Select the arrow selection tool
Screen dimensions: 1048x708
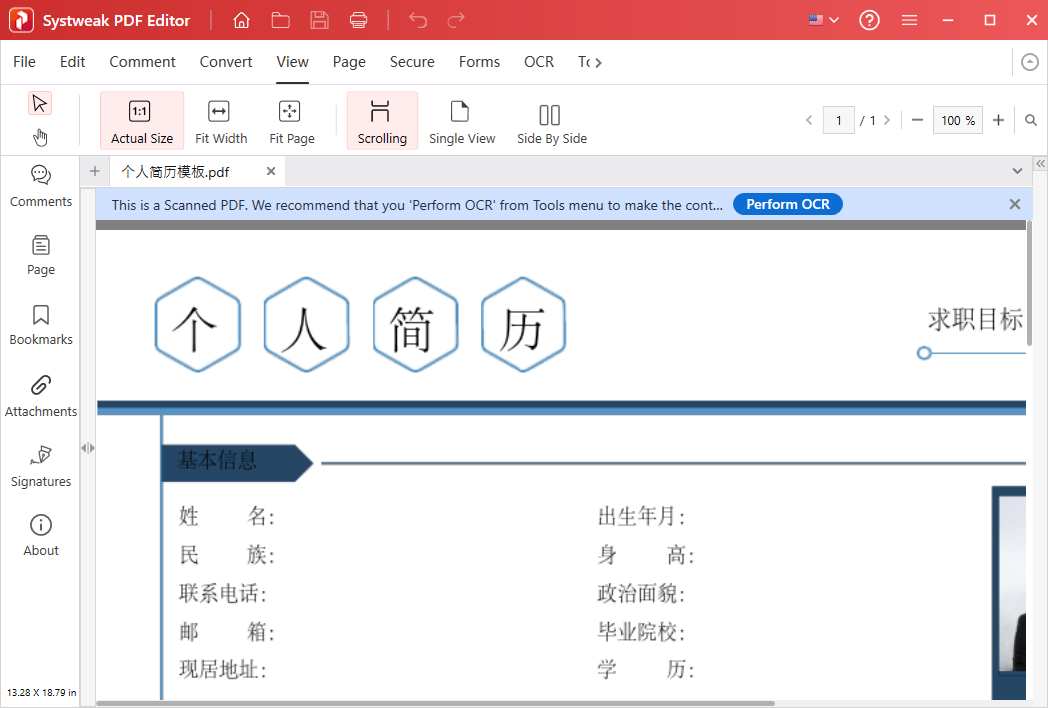click(40, 103)
